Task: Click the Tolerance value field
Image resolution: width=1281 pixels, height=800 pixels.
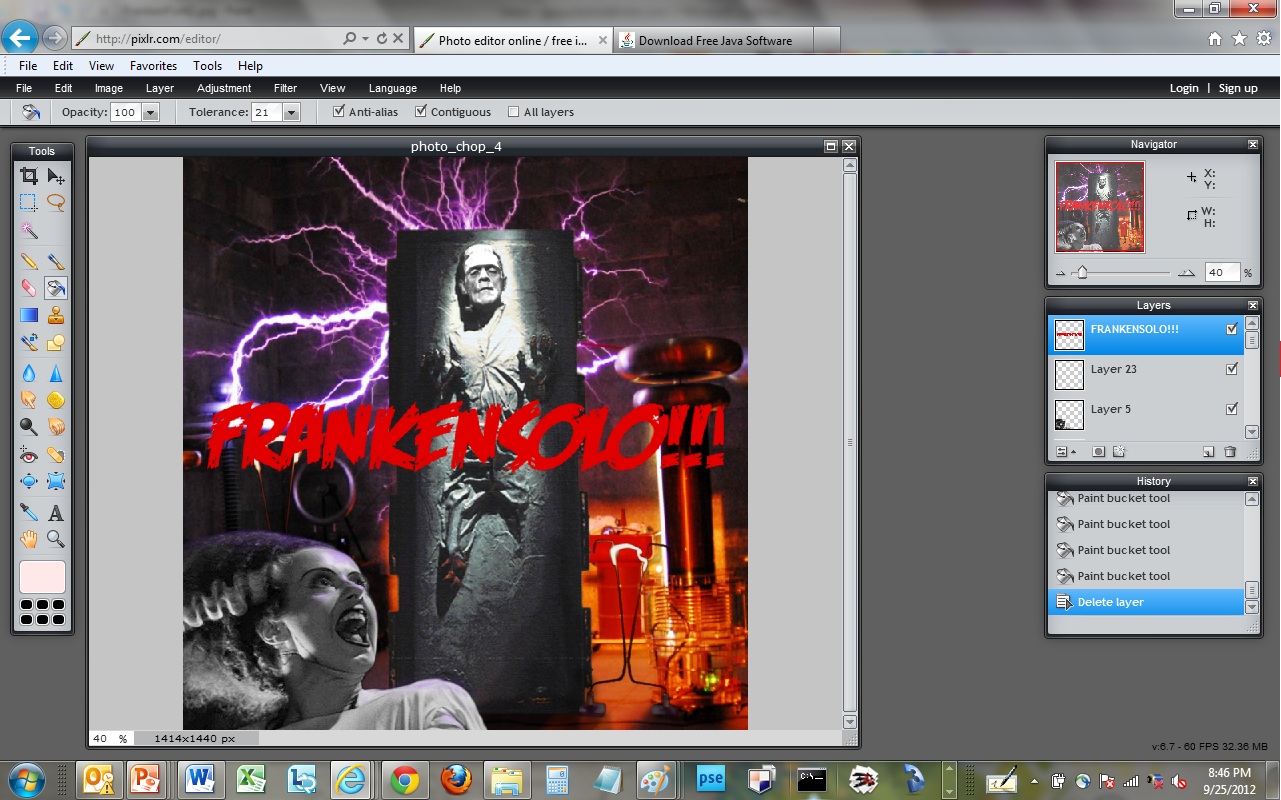Action: pyautogui.click(x=266, y=113)
